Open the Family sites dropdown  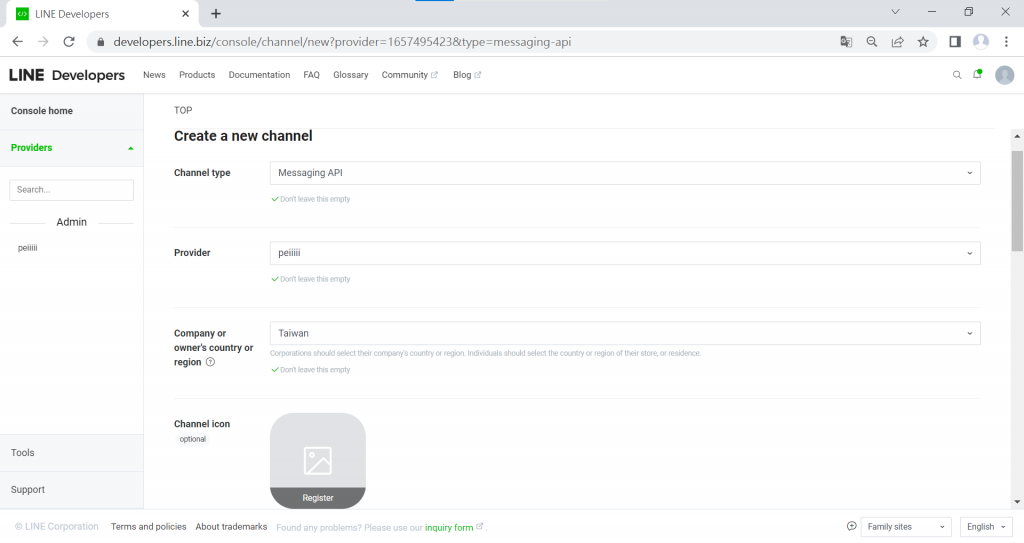tap(906, 527)
